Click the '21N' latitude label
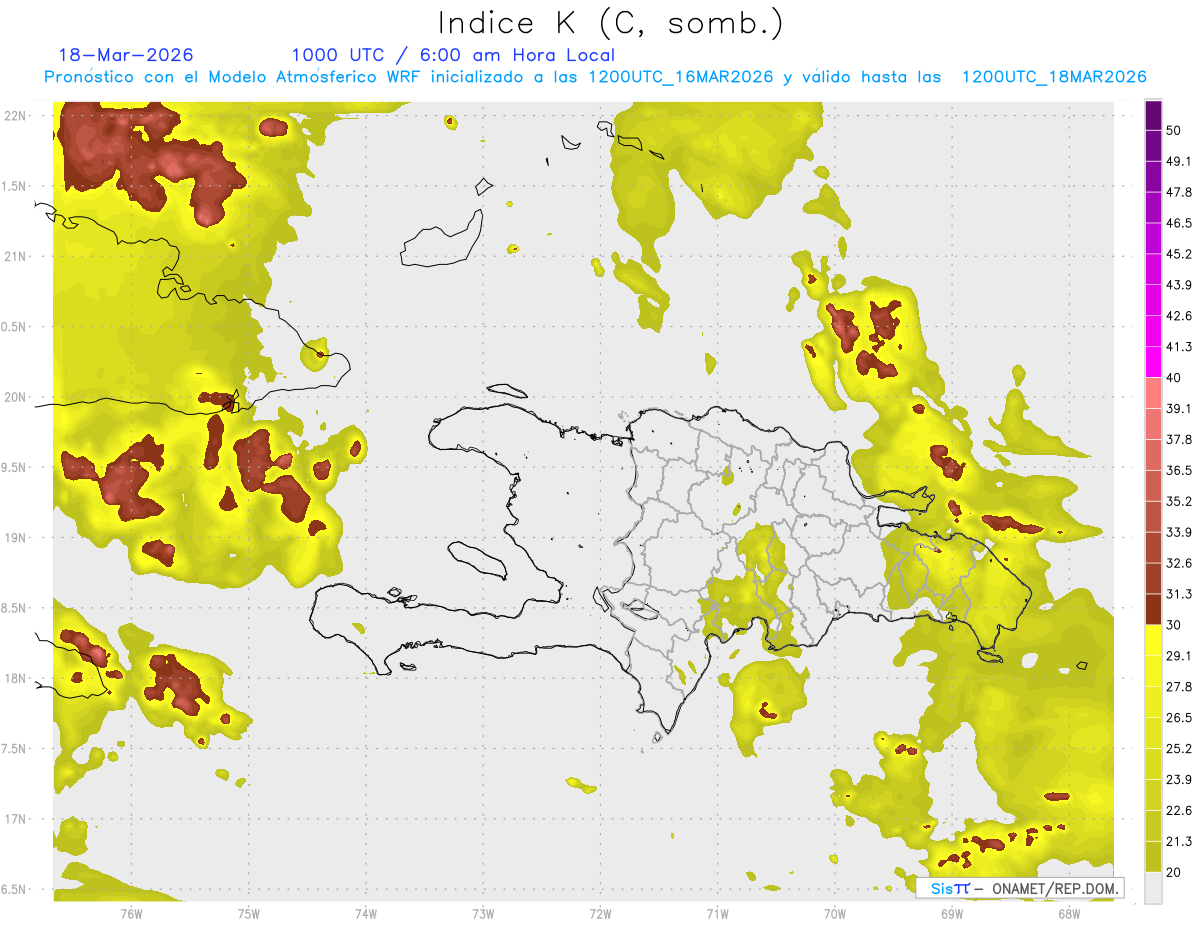This screenshot has width=1200, height=927. click(15, 256)
